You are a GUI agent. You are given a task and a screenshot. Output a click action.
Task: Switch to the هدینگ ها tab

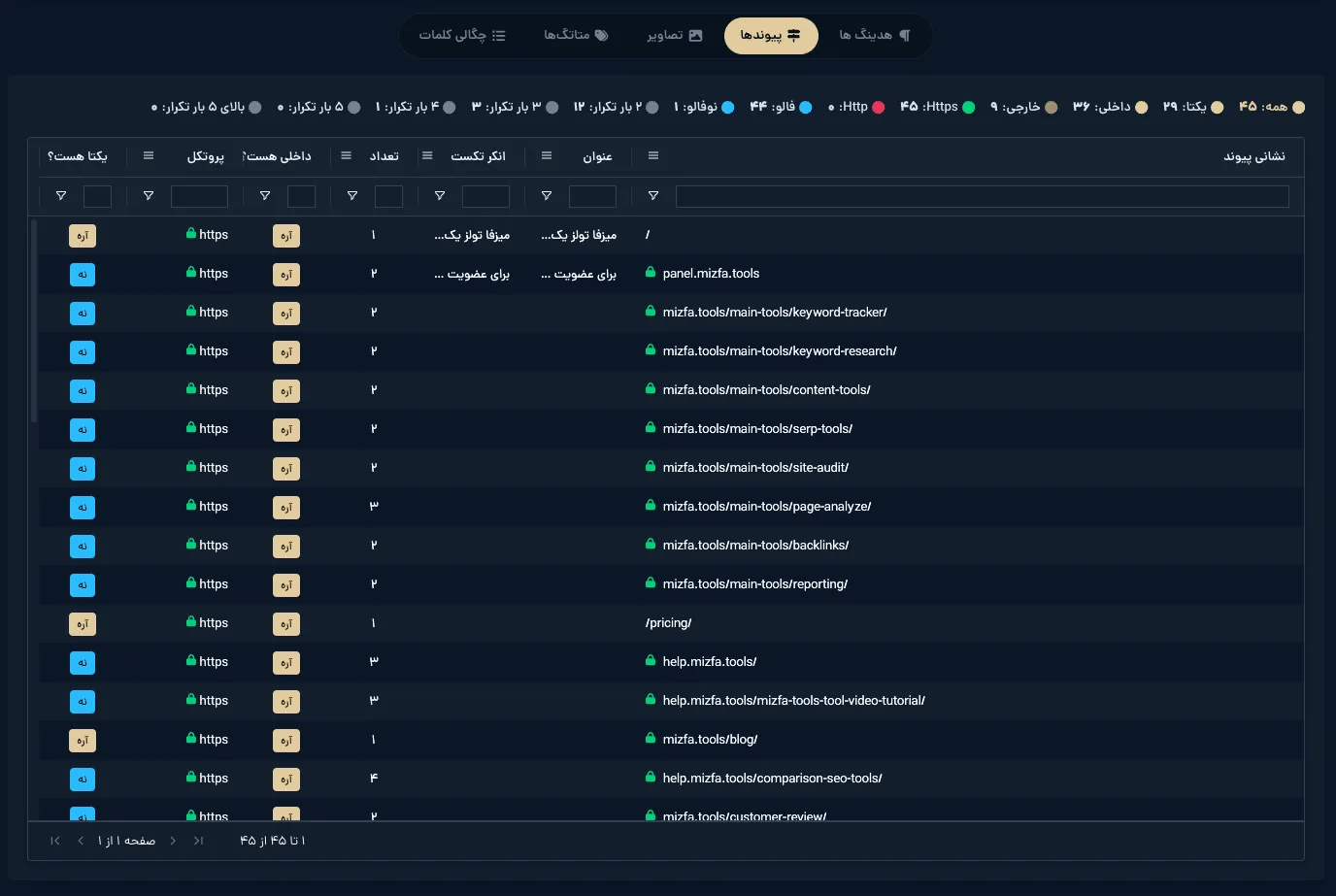[x=875, y=36]
